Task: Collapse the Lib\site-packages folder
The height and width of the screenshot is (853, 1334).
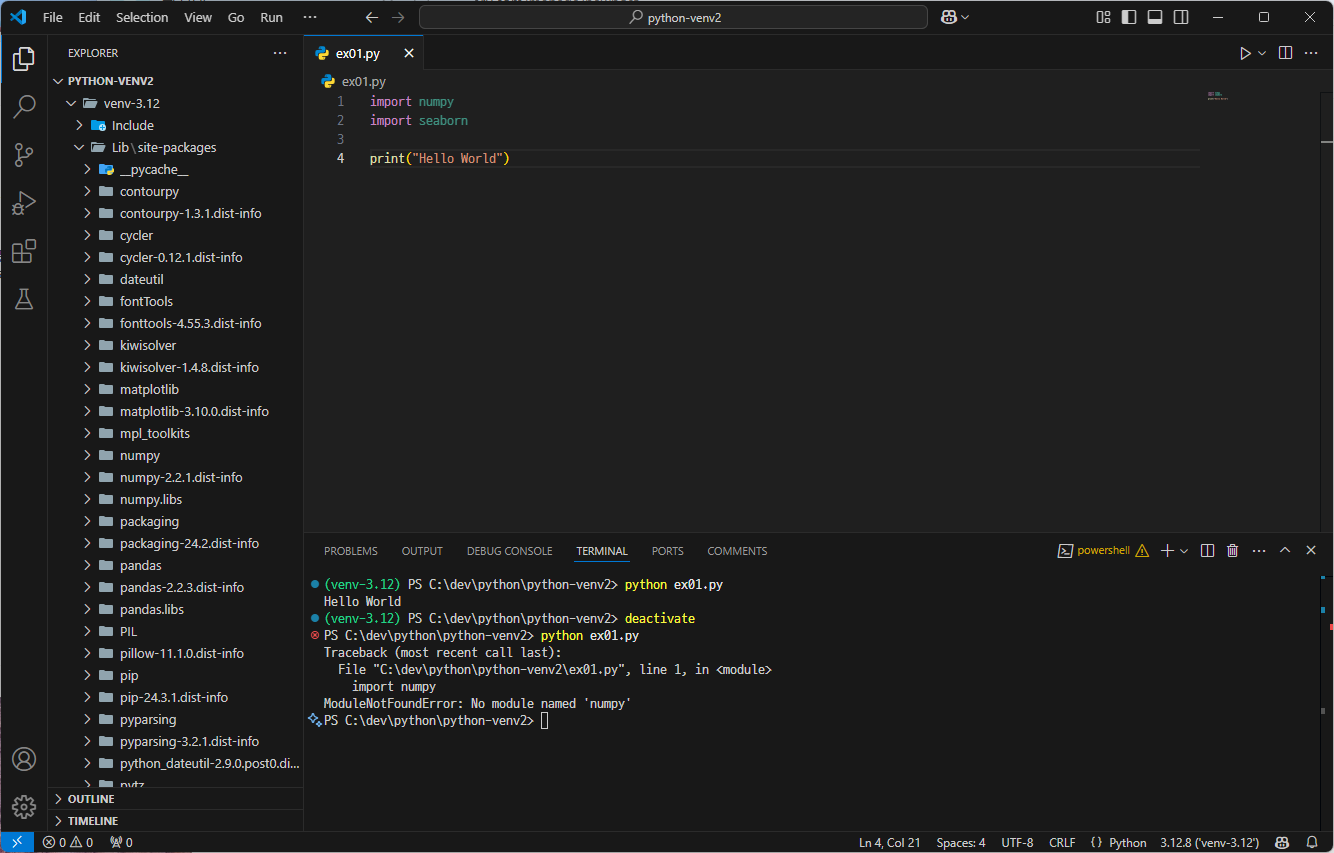Action: click(175, 147)
